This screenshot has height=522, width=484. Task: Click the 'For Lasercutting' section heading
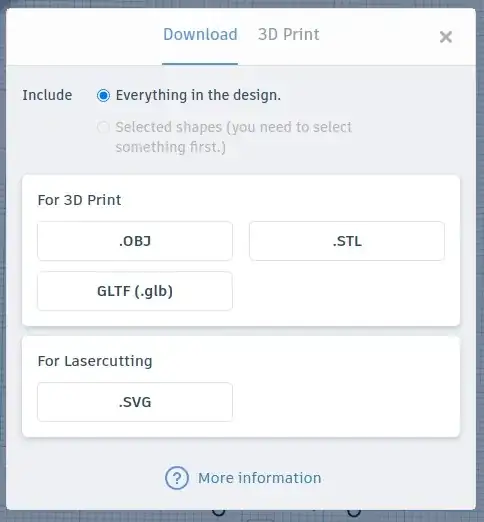point(95,361)
